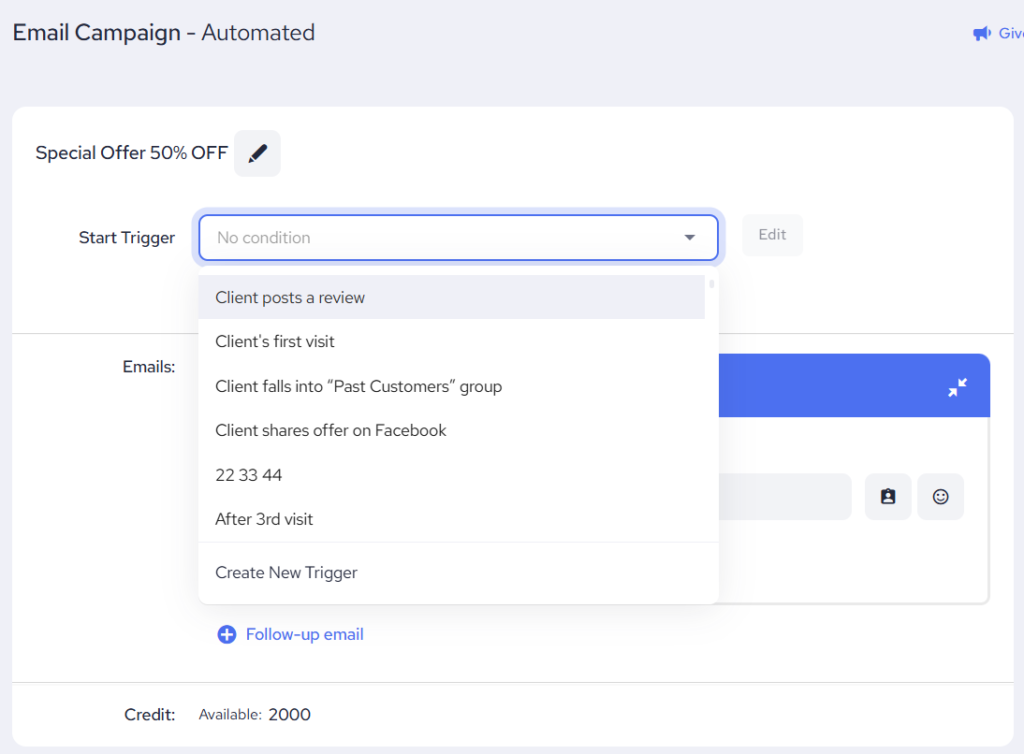Open the personalization contact-card icon
The height and width of the screenshot is (754, 1024).
887,497
